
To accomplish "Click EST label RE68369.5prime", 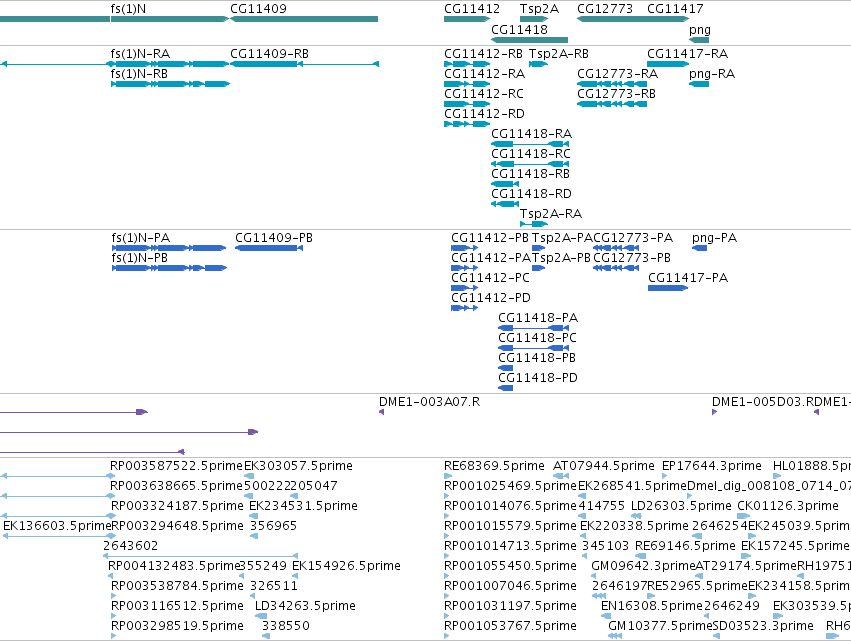I will (x=494, y=466).
